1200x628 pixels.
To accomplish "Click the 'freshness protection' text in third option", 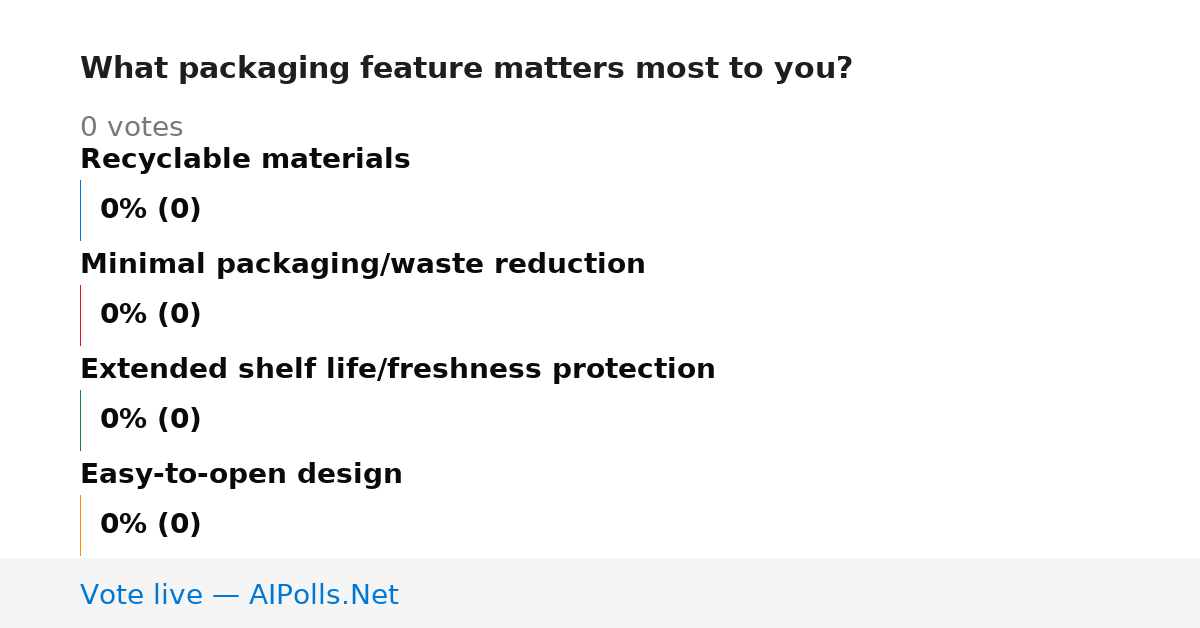I will coord(551,370).
